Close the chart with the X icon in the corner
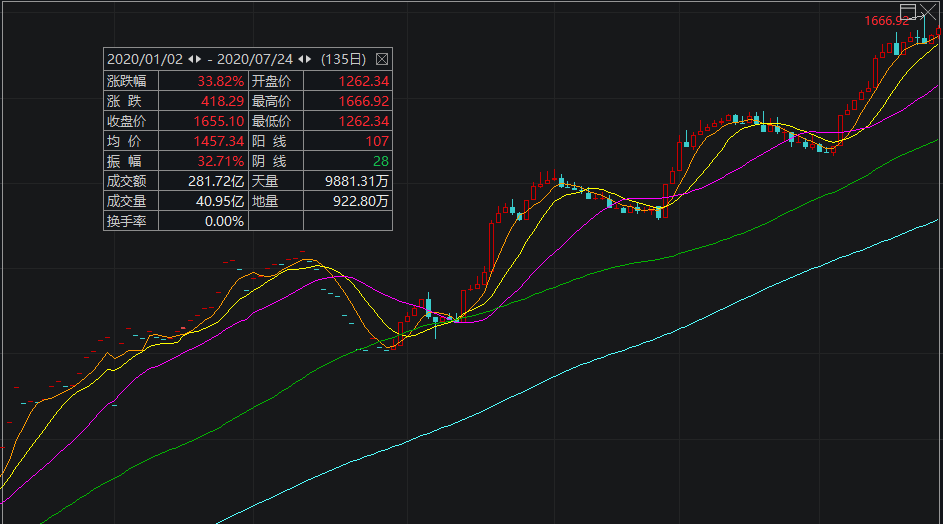 (928, 11)
